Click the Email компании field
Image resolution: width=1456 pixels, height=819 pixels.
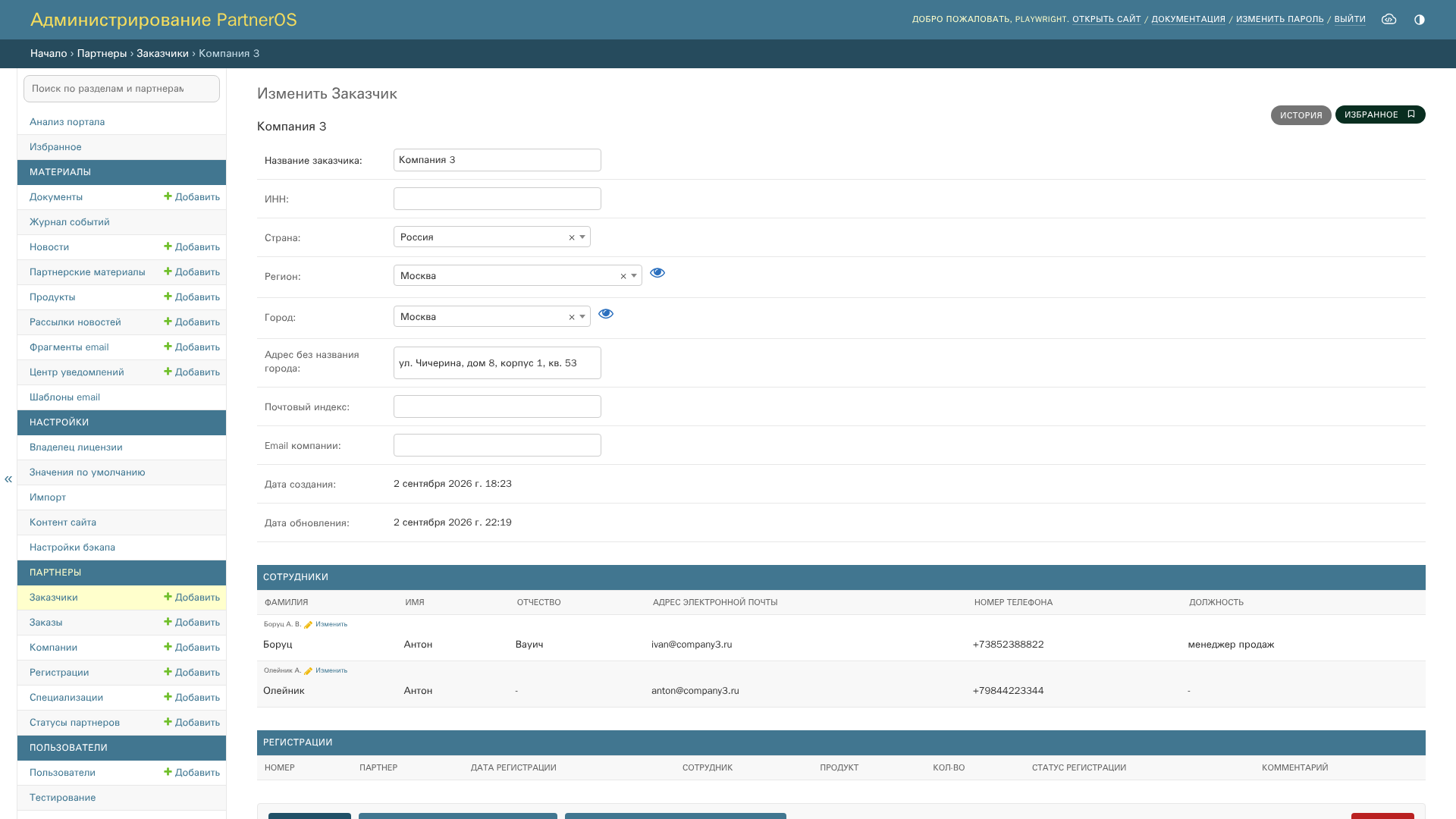click(x=497, y=445)
